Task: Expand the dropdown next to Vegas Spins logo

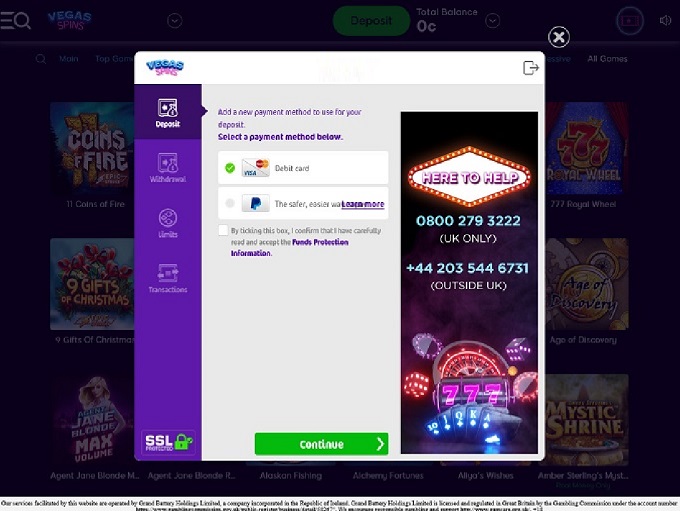Action: point(175,20)
